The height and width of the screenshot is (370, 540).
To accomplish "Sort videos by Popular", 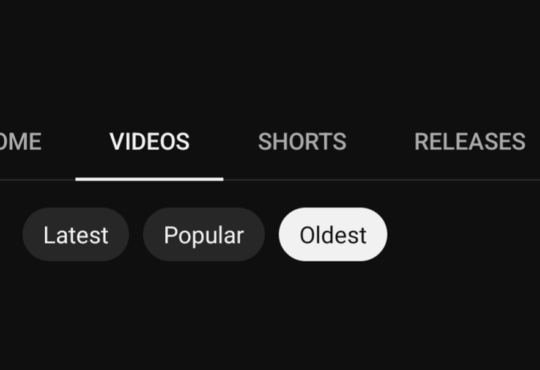I will tap(204, 235).
